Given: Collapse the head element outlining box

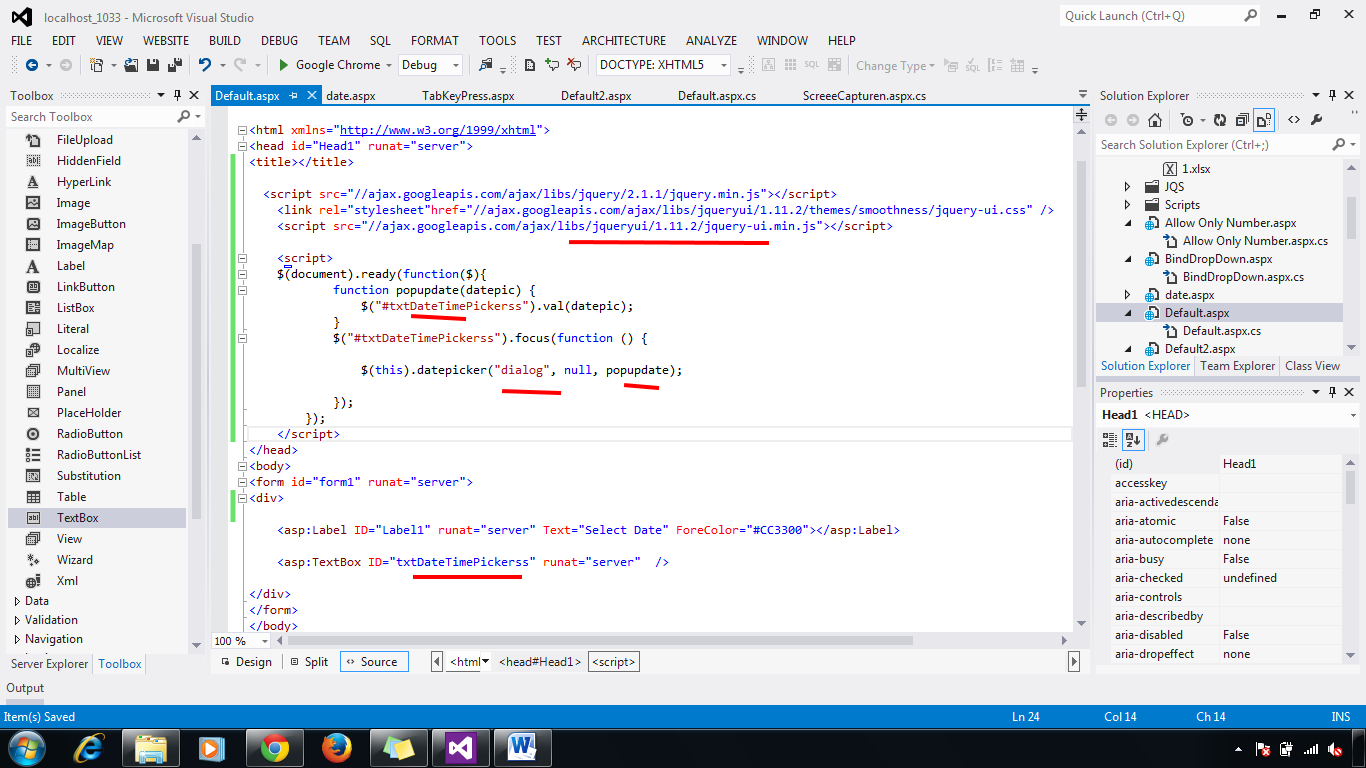Looking at the screenshot, I should pyautogui.click(x=241, y=146).
